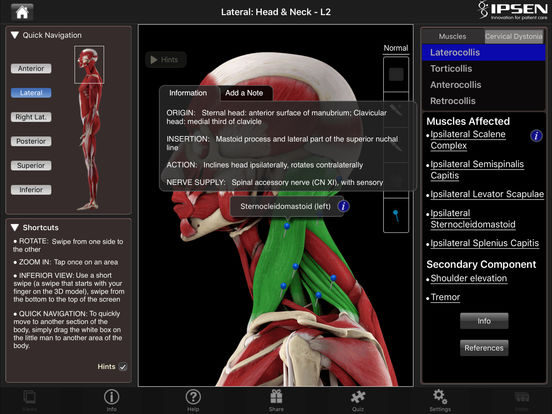552x414 pixels.
Task: Switch to Right Lat. view
Action: point(31,117)
